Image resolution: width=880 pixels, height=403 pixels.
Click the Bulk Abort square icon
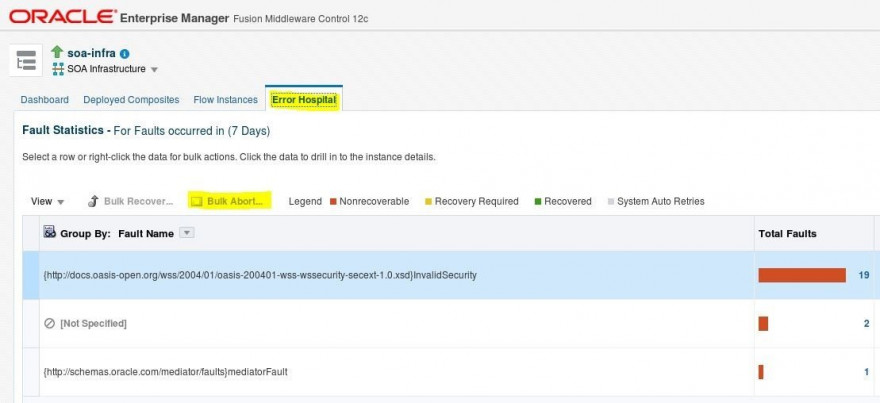point(196,202)
